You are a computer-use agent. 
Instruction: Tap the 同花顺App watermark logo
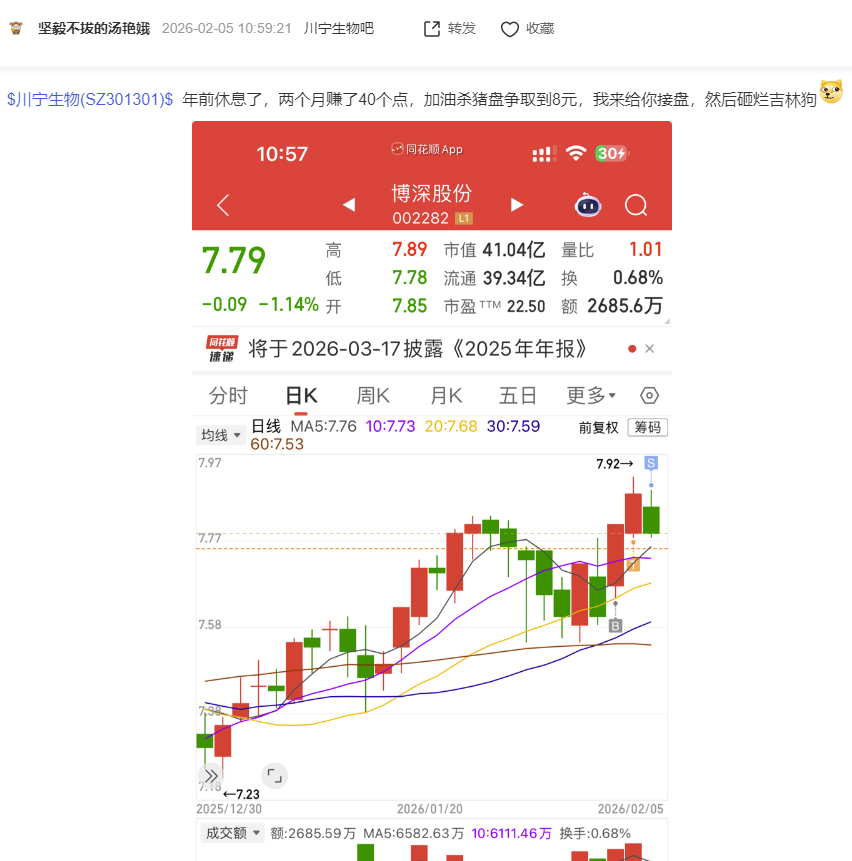click(427, 149)
